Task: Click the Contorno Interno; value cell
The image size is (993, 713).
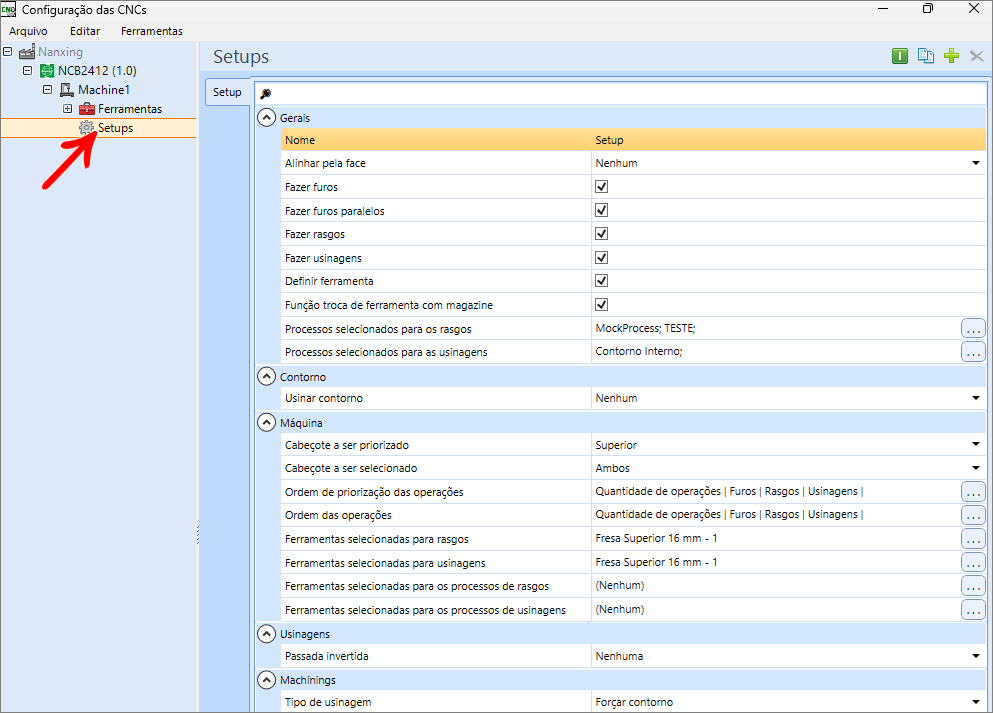Action: coord(776,351)
